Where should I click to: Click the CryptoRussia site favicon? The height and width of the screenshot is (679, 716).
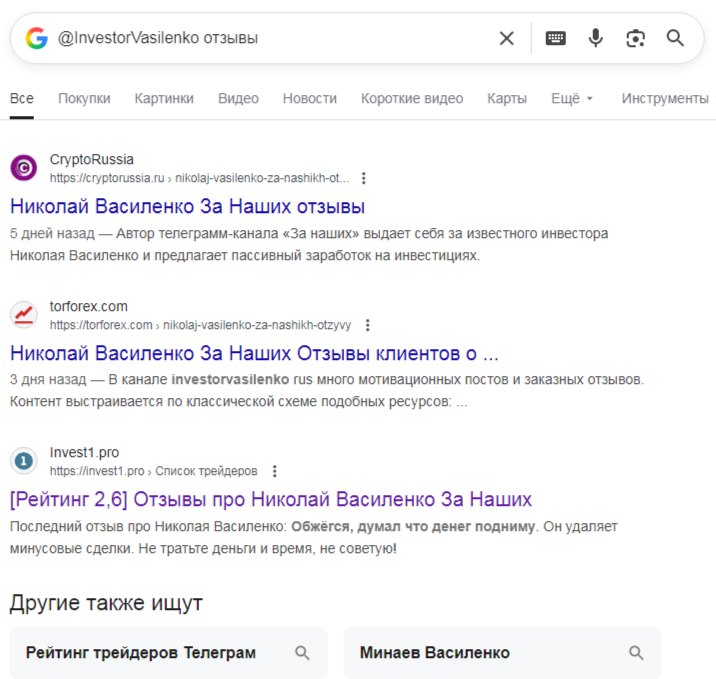24,168
